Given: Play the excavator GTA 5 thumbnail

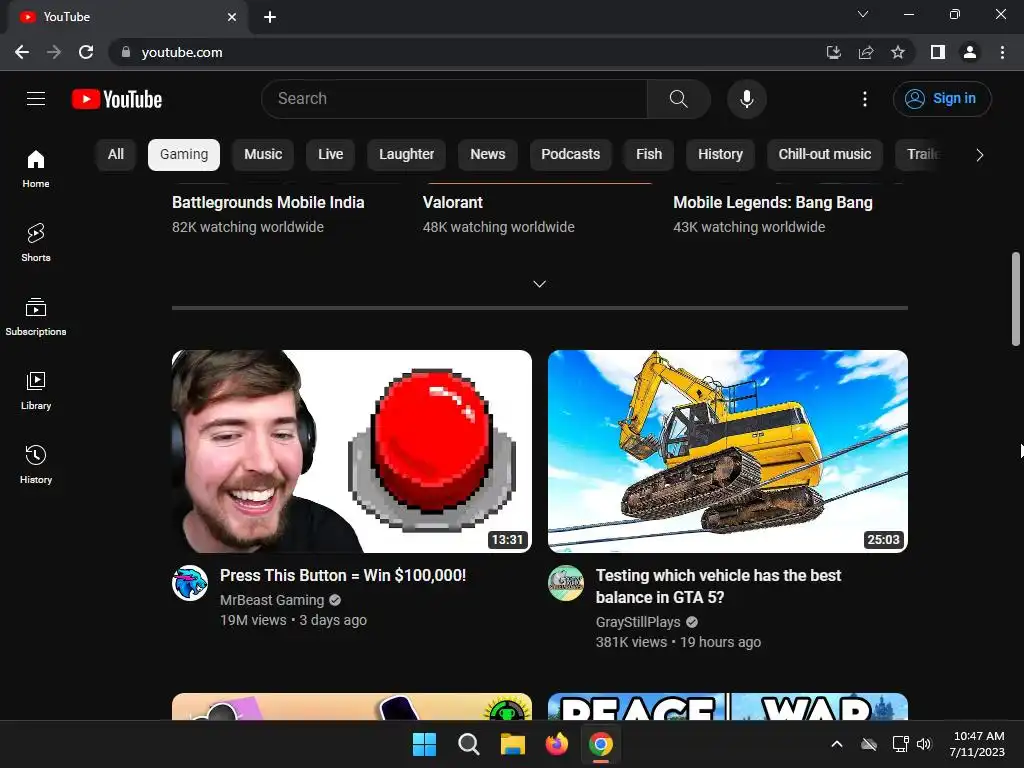Looking at the screenshot, I should [x=728, y=451].
